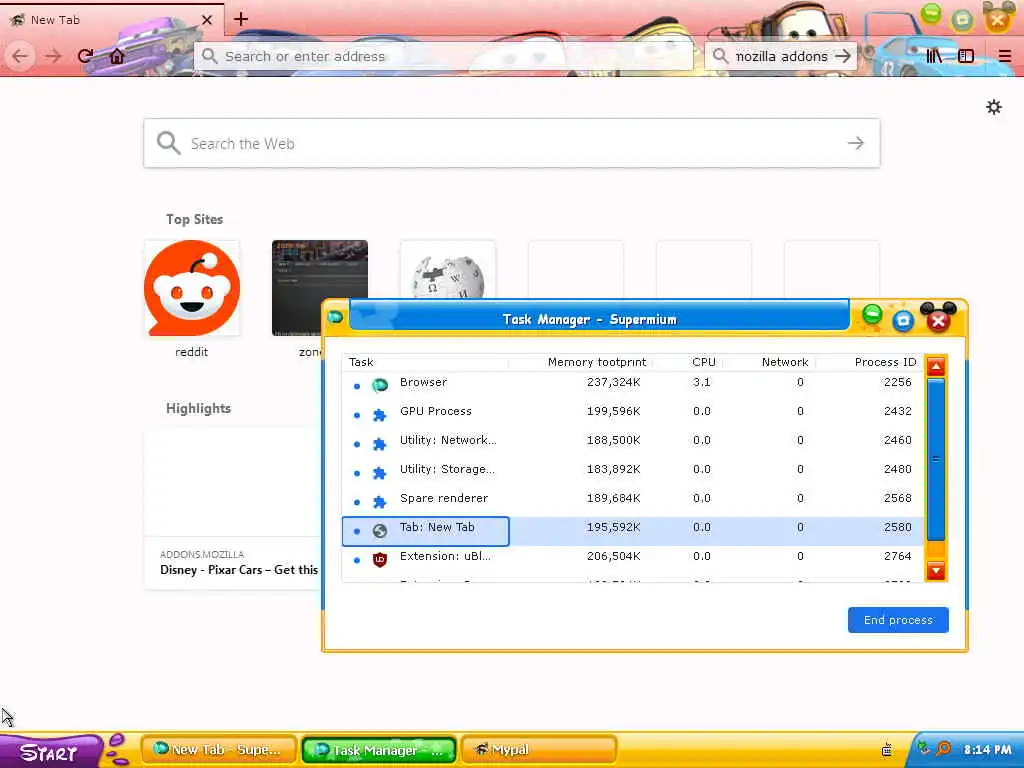Select the Tab: New Tab row
Viewport: 1024px width, 768px height.
[x=632, y=530]
